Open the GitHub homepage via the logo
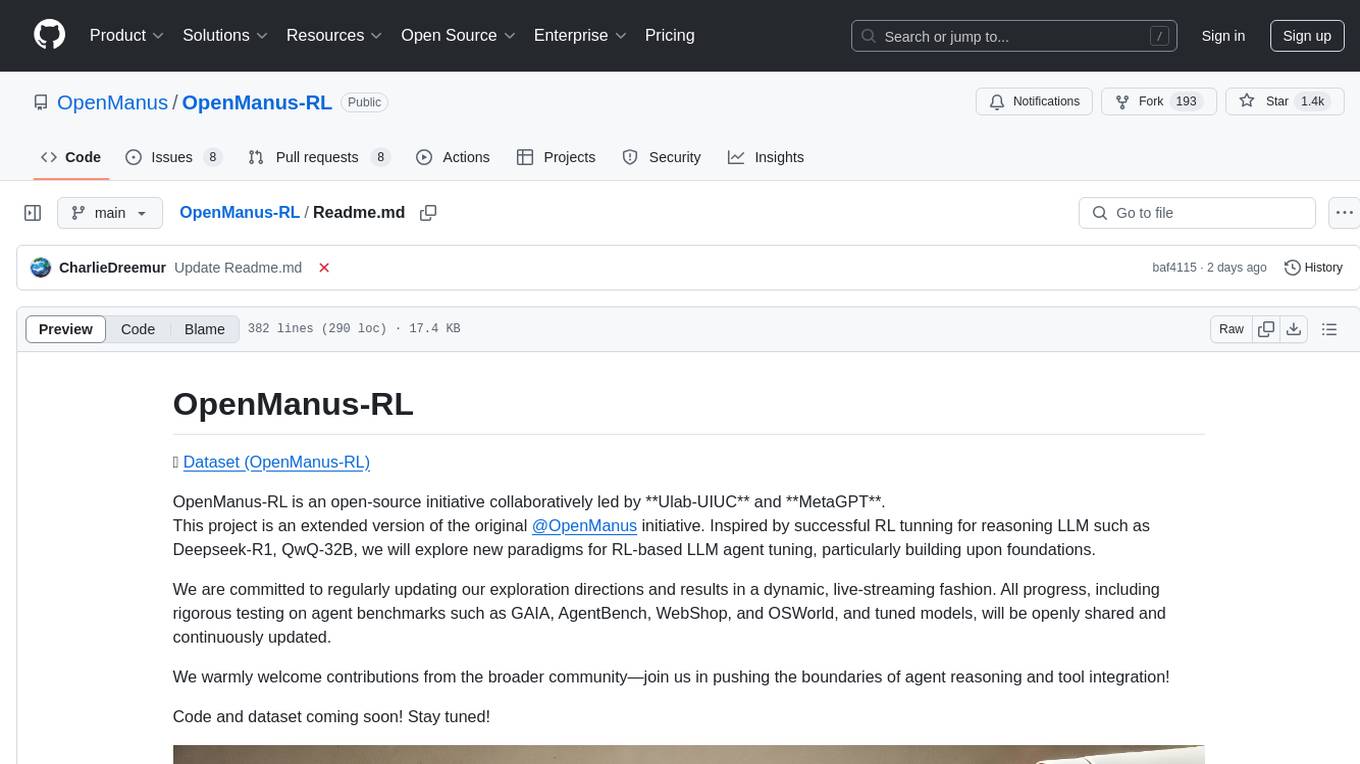The image size is (1360, 764). coord(49,35)
